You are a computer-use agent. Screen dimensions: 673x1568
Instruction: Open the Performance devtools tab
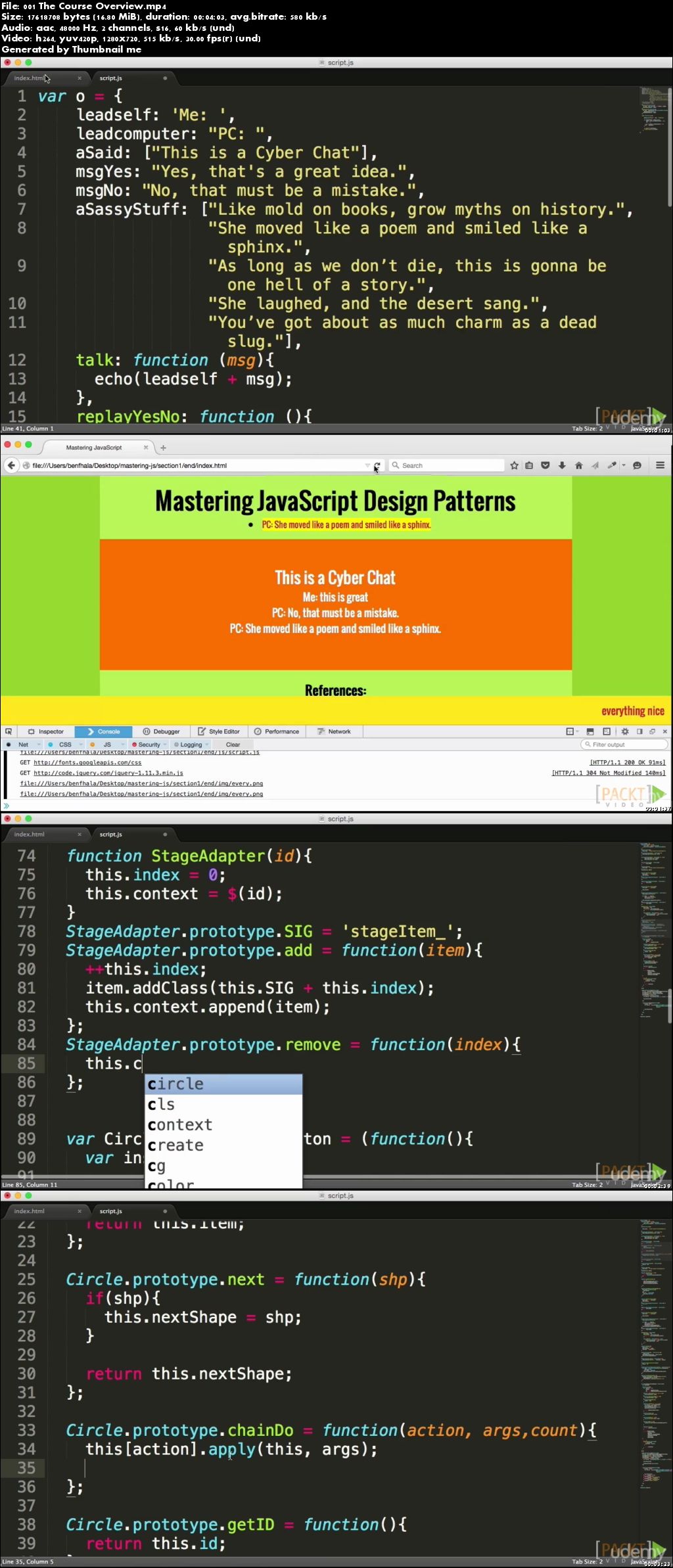click(277, 731)
